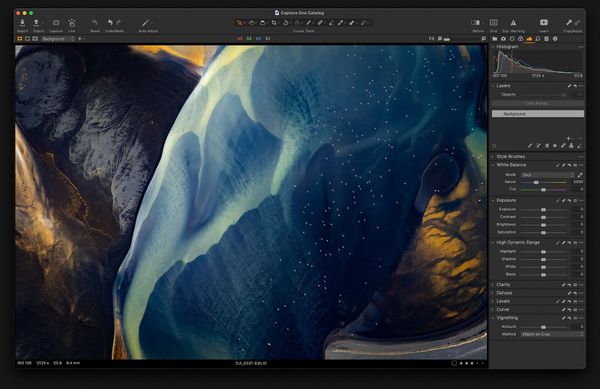This screenshot has height=389, width=600.
Task: Open the Background layer selector dropdown
Action: [x=58, y=39]
